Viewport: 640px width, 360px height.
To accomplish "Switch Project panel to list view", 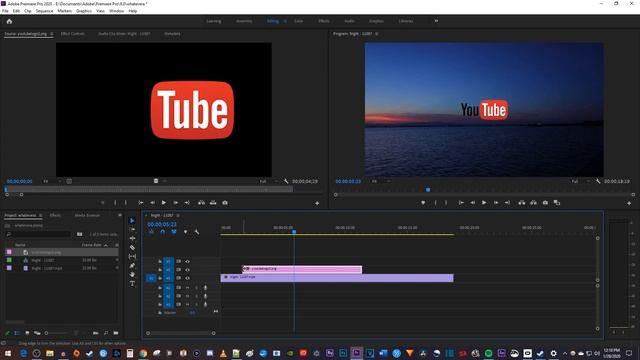I will coord(17,333).
